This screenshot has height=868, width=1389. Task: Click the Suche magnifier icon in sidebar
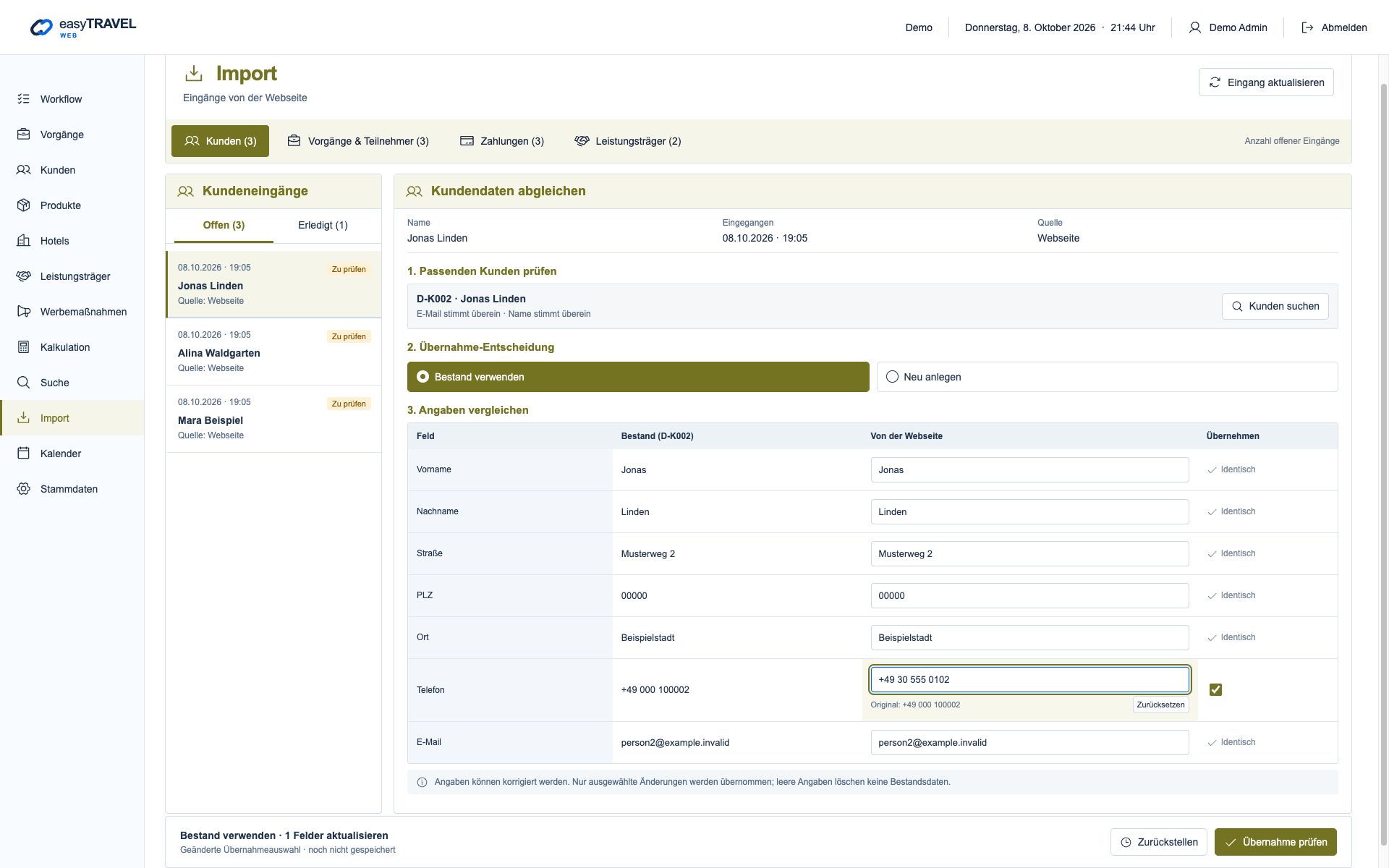(x=24, y=383)
